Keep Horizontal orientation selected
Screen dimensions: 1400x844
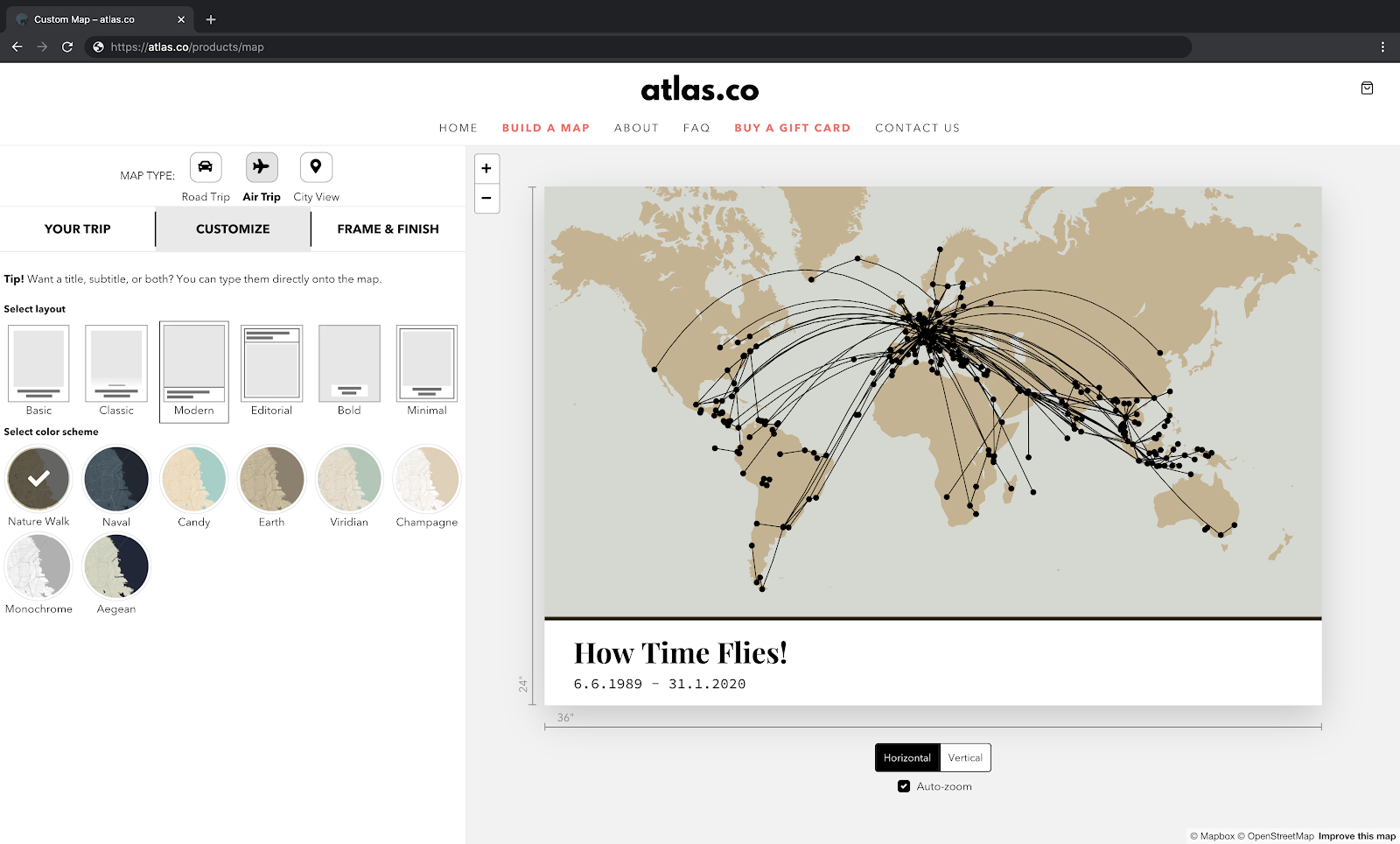pos(907,757)
